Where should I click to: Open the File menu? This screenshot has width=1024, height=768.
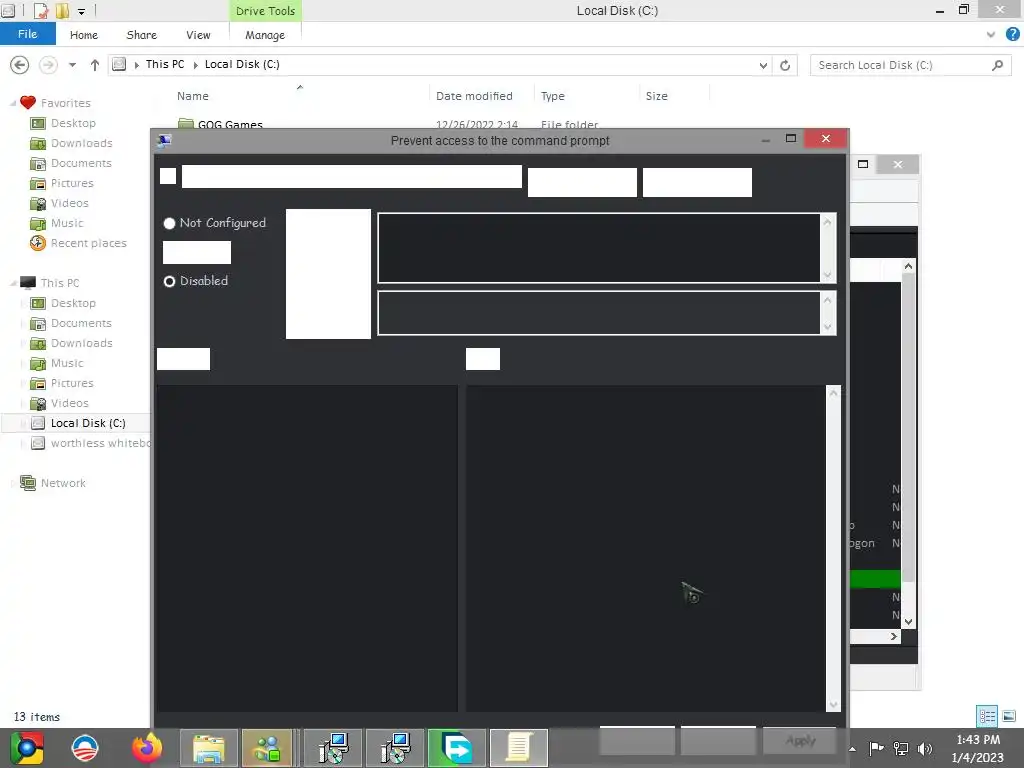27,34
